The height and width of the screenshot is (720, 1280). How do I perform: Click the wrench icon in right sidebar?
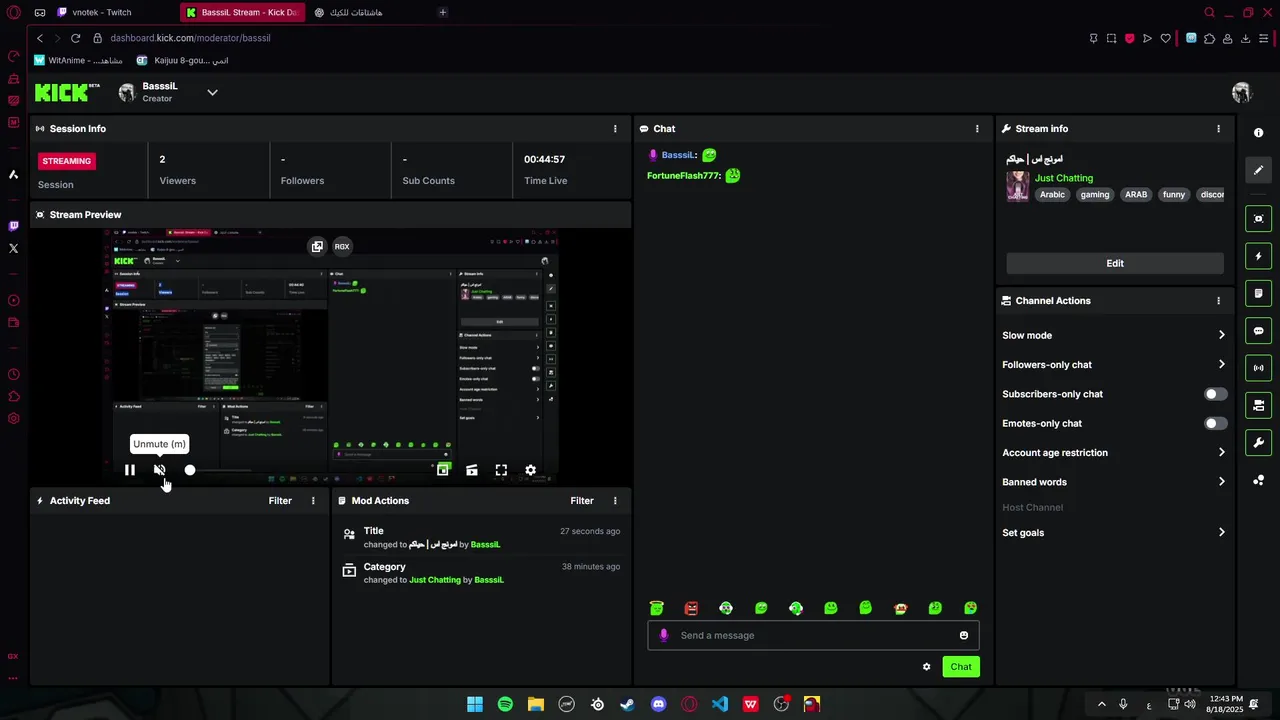[x=1259, y=443]
